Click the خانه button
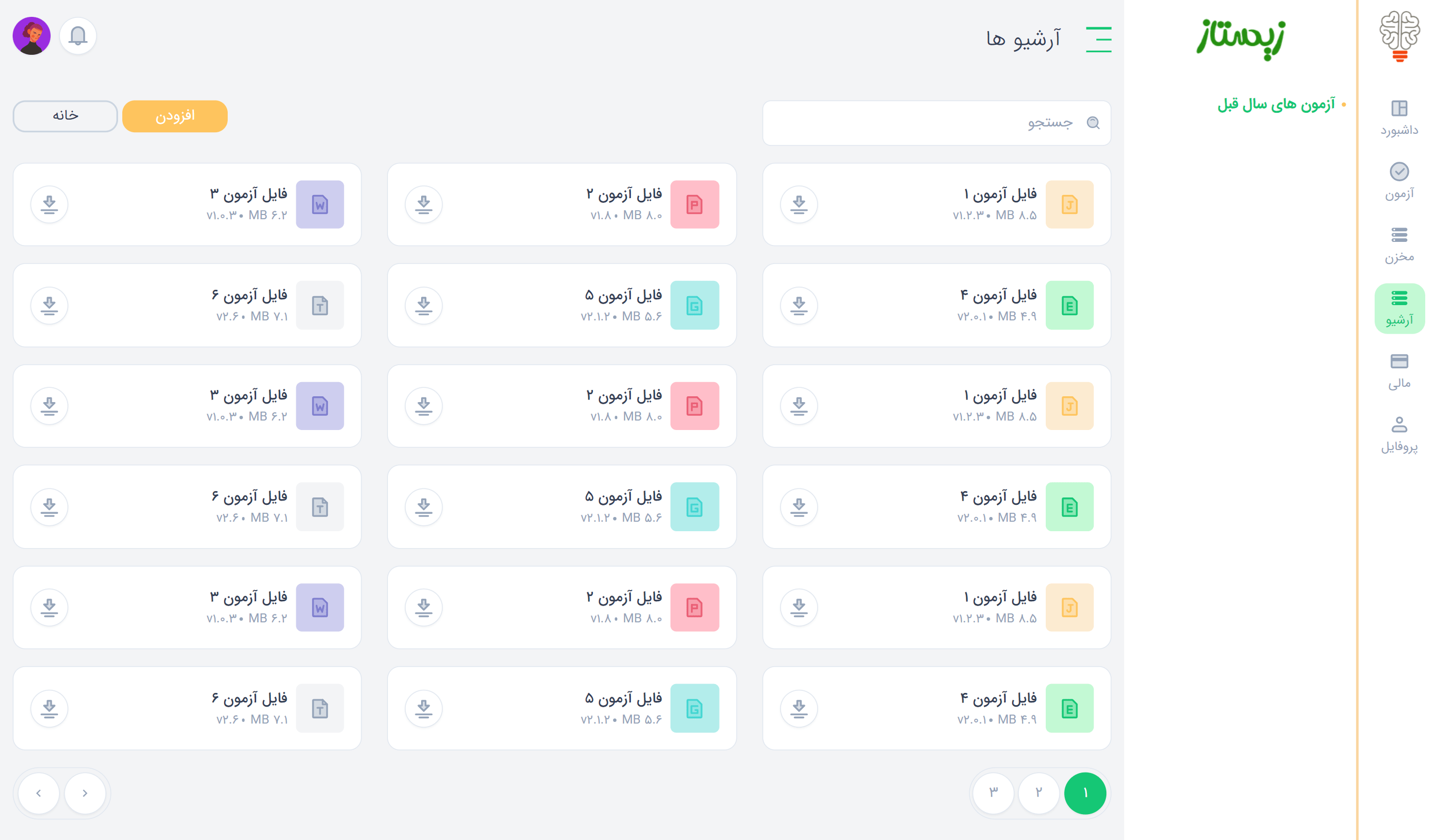The image size is (1440, 840). pyautogui.click(x=65, y=116)
